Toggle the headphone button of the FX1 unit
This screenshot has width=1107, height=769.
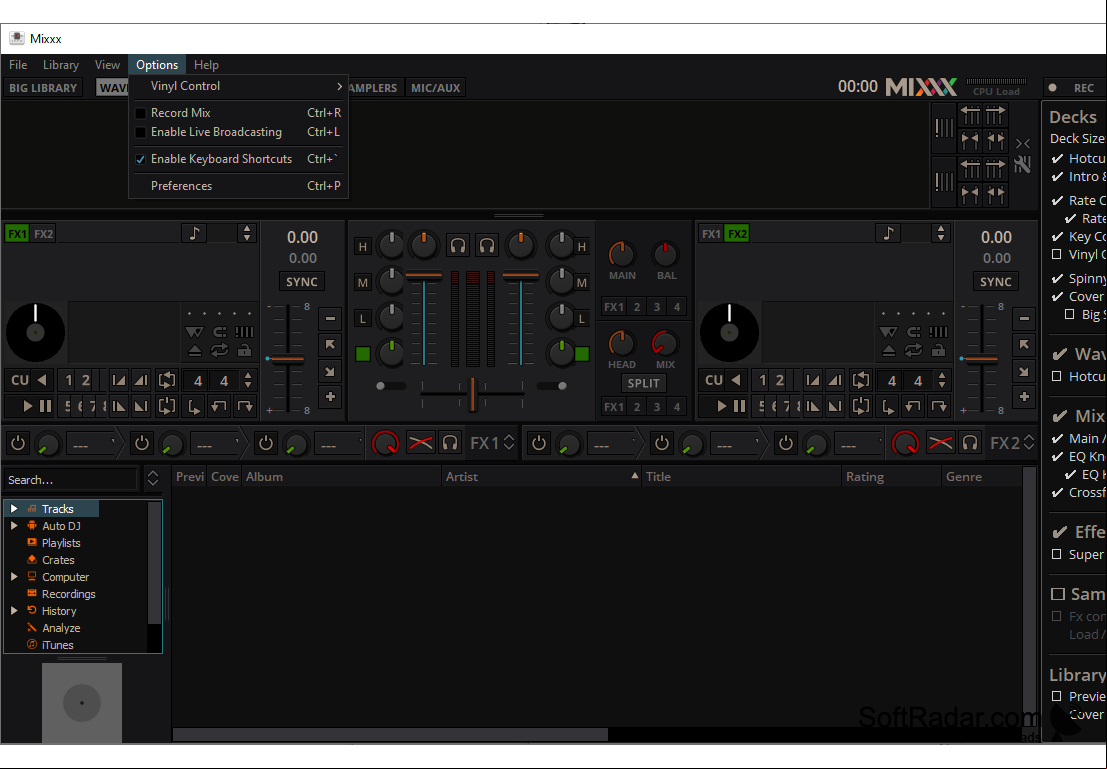coord(450,443)
